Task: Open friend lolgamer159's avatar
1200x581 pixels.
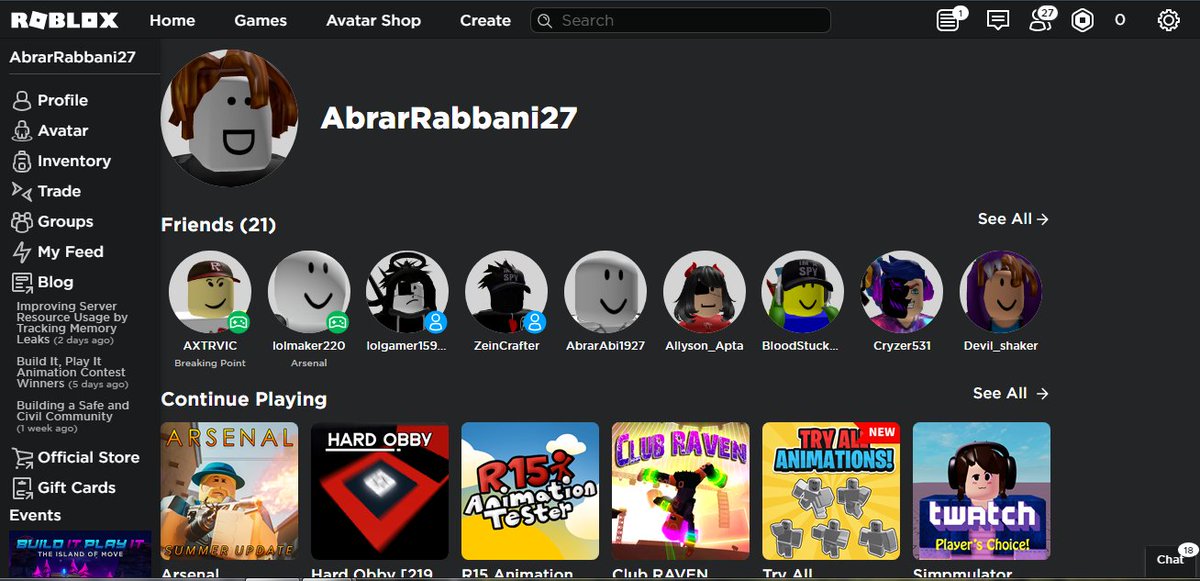Action: [407, 292]
